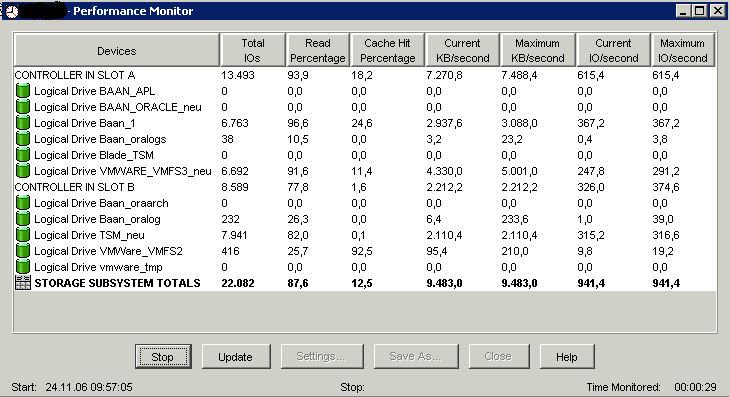Click the BAAN_ORACLE_neu drive cylinder icon

coord(23,107)
